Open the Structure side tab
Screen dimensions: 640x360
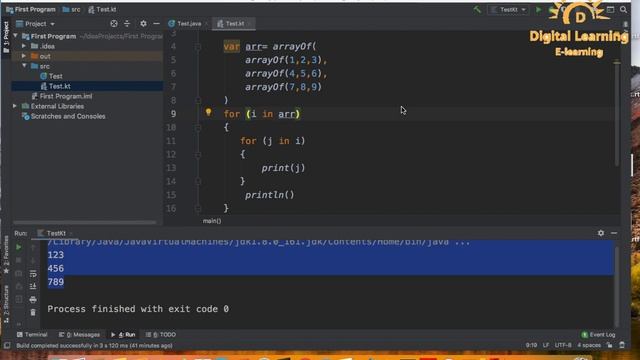(x=6, y=304)
